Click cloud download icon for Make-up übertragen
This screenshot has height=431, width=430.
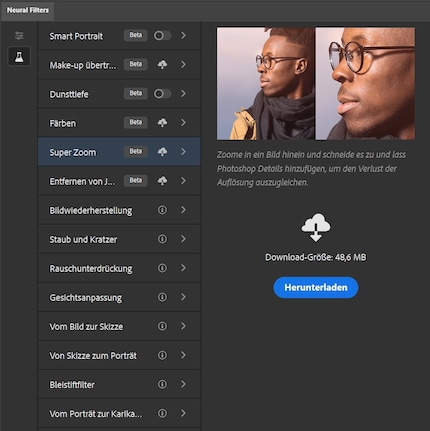pyautogui.click(x=162, y=64)
